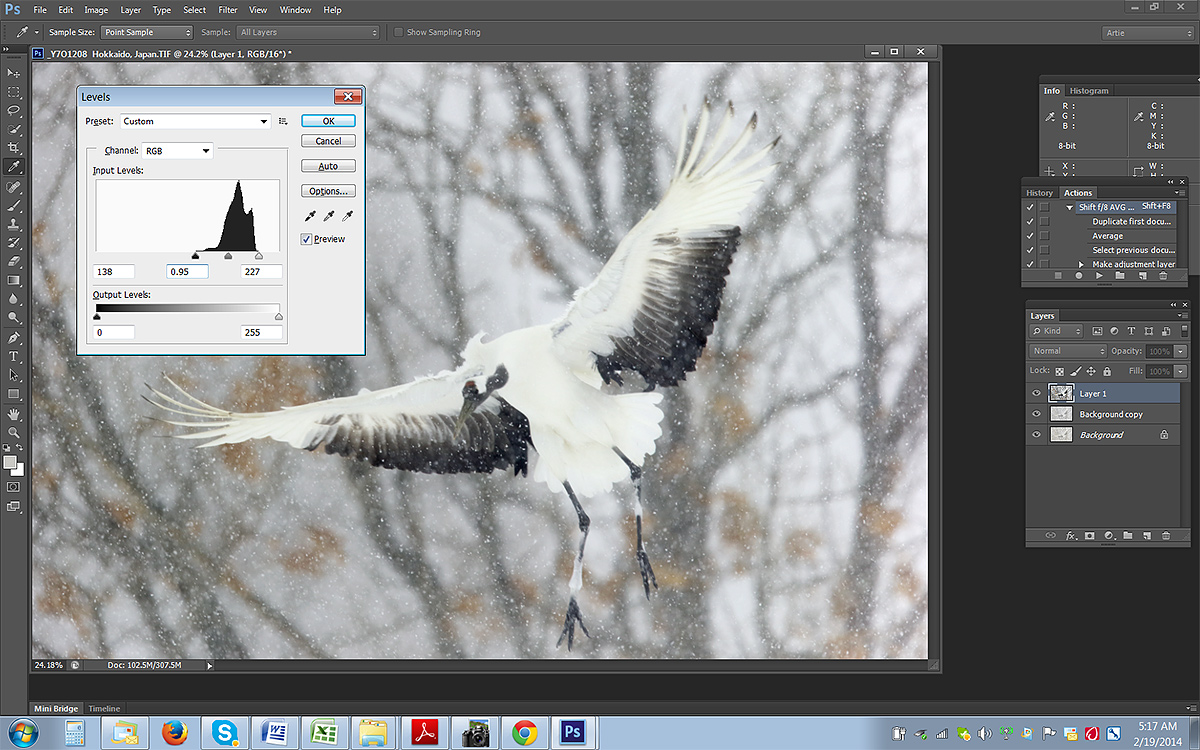This screenshot has height=750, width=1200.
Task: Pick the white point eyedropper in Levels
Action: [x=347, y=216]
